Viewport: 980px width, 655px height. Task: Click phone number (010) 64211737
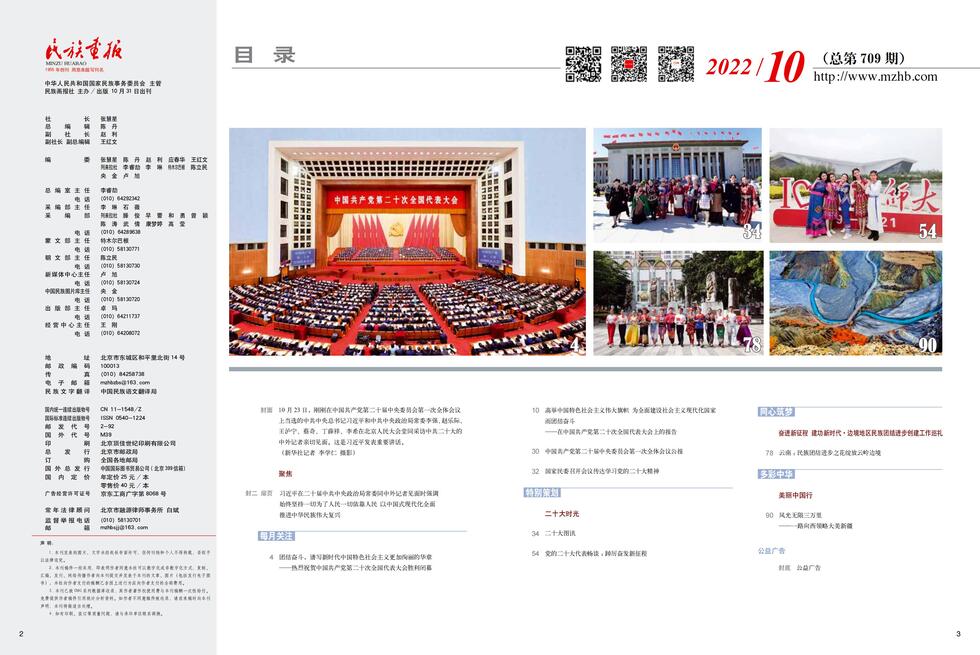(120, 316)
